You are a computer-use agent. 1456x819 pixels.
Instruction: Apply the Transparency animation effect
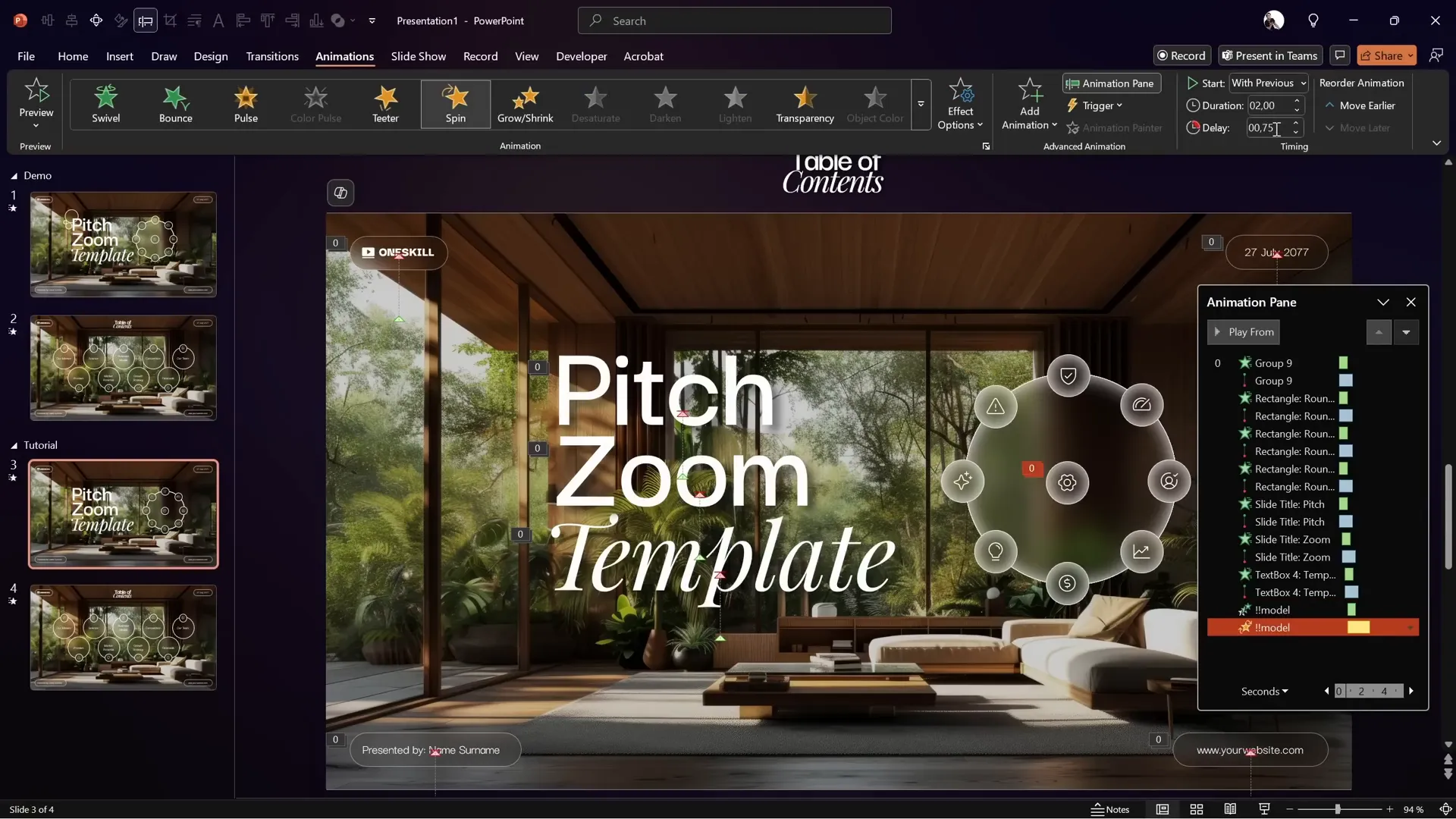pos(805,104)
